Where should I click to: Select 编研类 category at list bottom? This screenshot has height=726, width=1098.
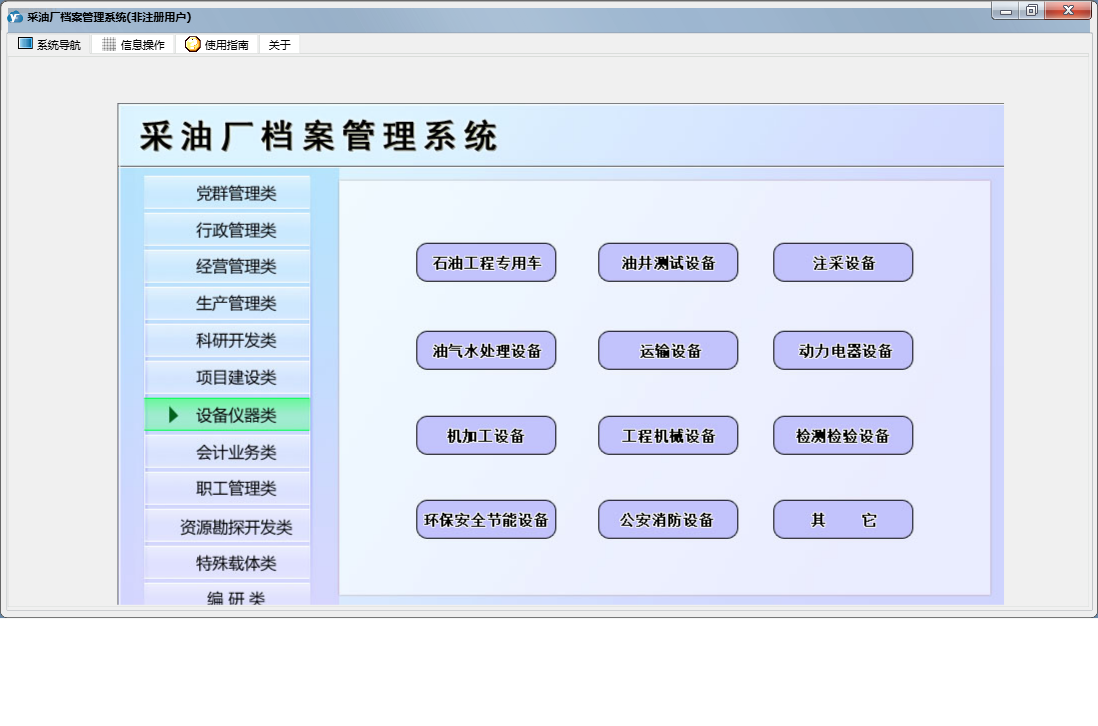click(x=227, y=594)
